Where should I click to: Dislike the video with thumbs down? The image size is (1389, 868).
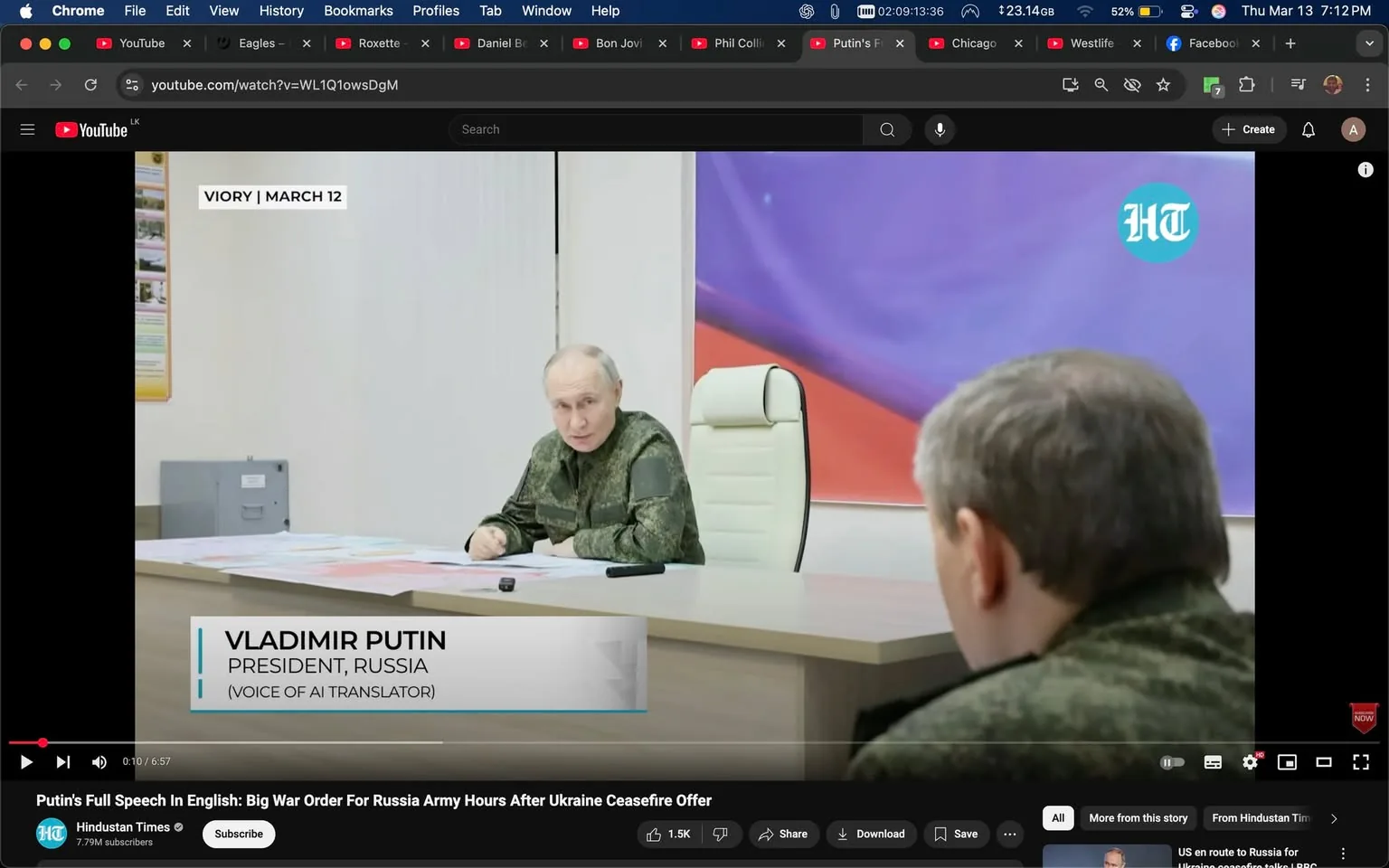click(722, 834)
